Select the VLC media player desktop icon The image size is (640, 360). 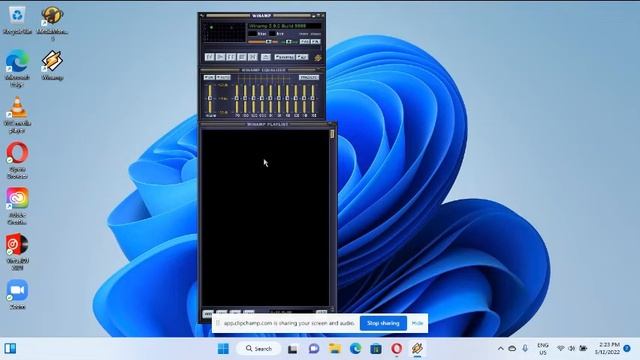tap(17, 114)
